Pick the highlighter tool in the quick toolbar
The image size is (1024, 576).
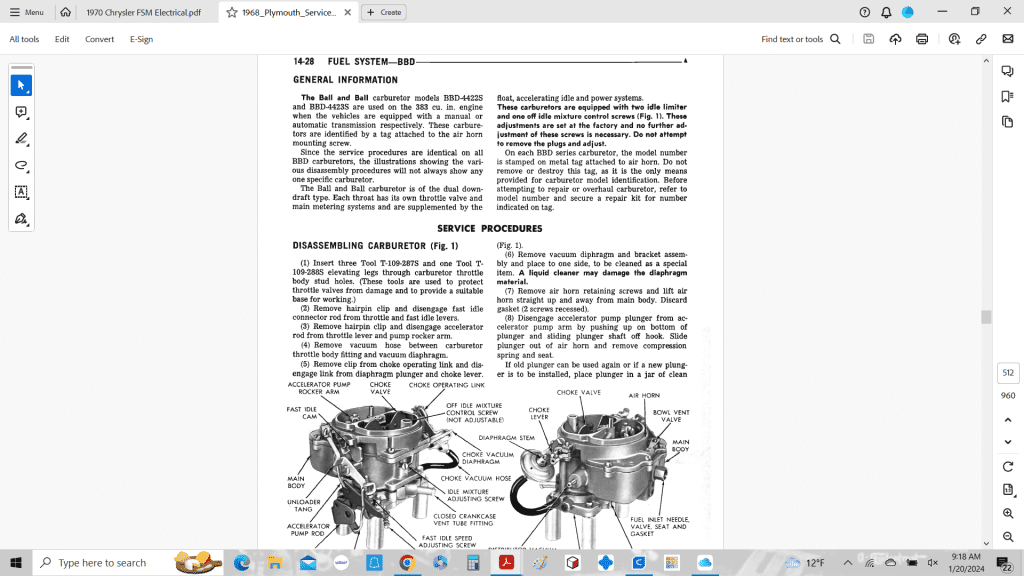click(x=21, y=139)
